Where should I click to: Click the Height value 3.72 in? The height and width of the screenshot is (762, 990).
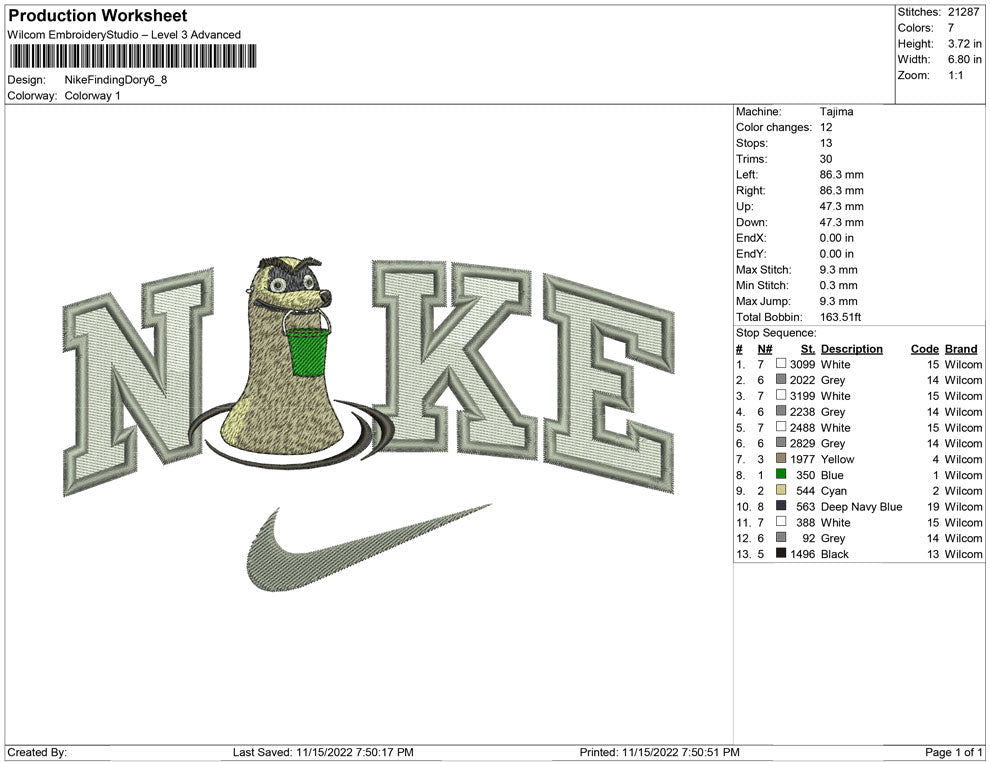click(964, 44)
